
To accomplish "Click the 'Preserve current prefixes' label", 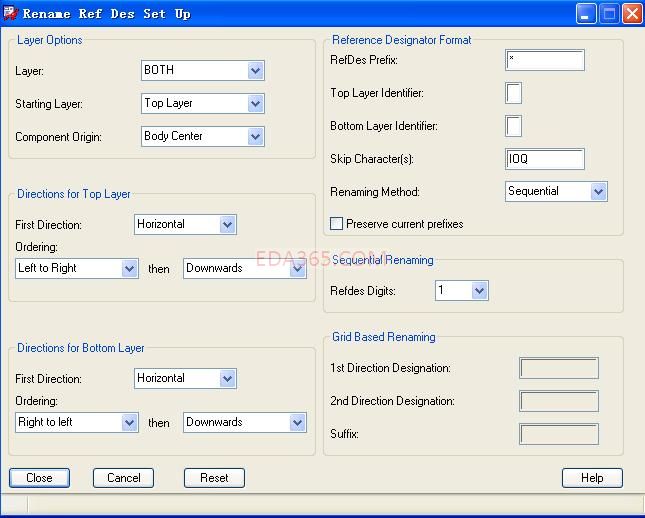I will (405, 224).
